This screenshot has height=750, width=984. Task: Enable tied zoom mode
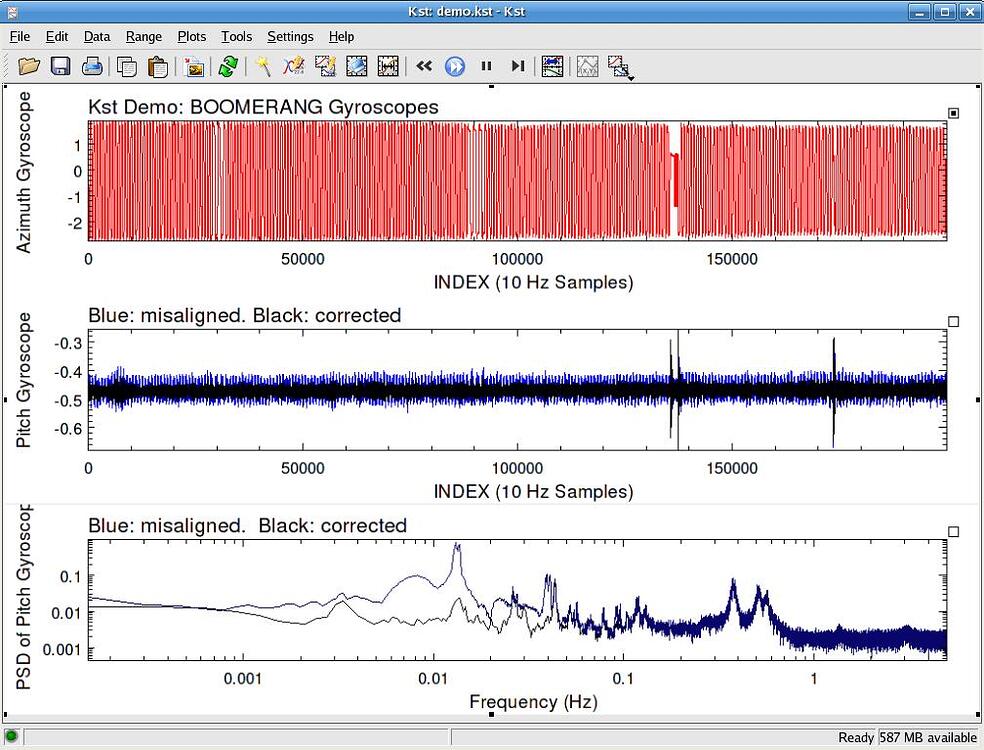551,66
